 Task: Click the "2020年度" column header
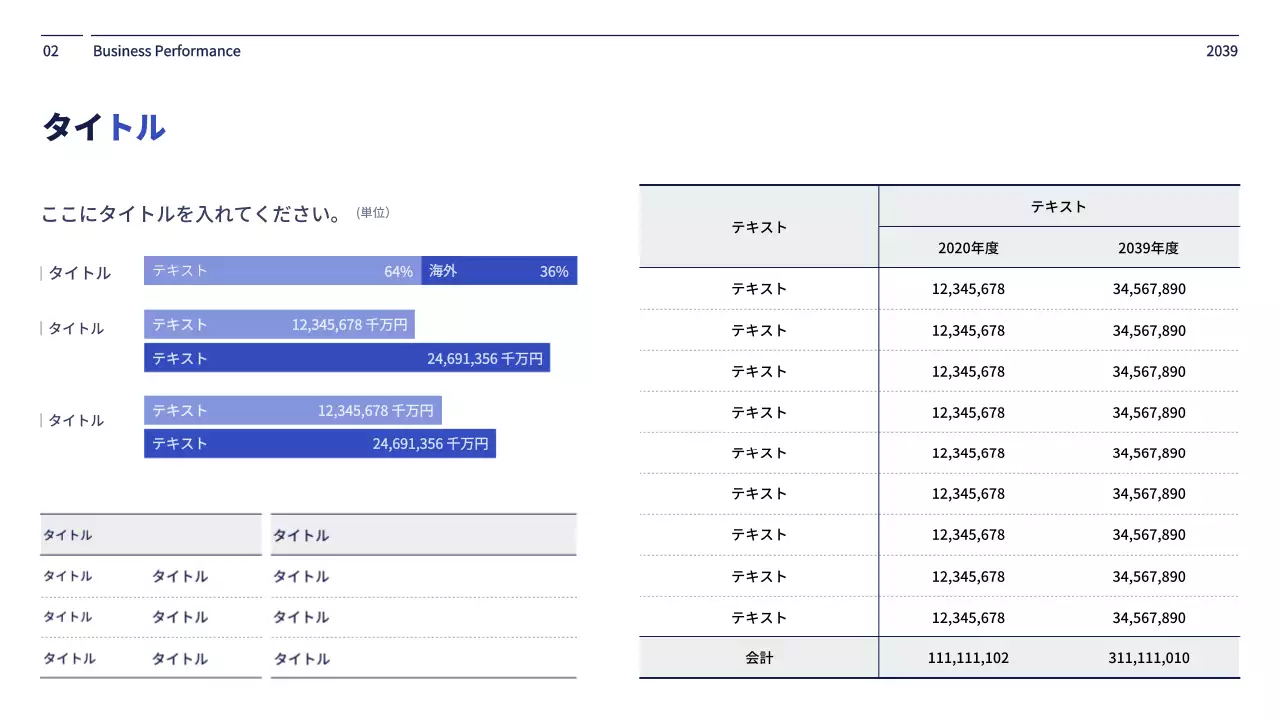click(x=968, y=248)
